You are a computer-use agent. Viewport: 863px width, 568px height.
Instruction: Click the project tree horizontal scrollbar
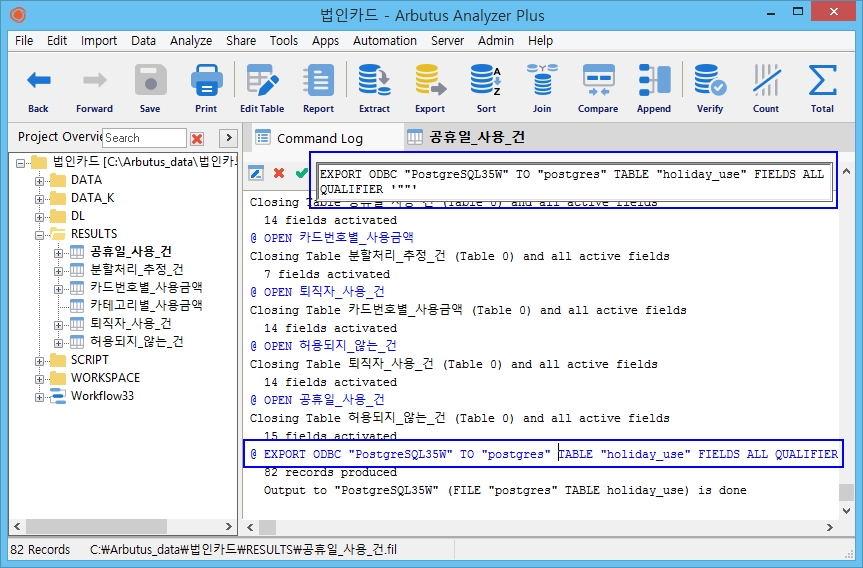click(96, 527)
